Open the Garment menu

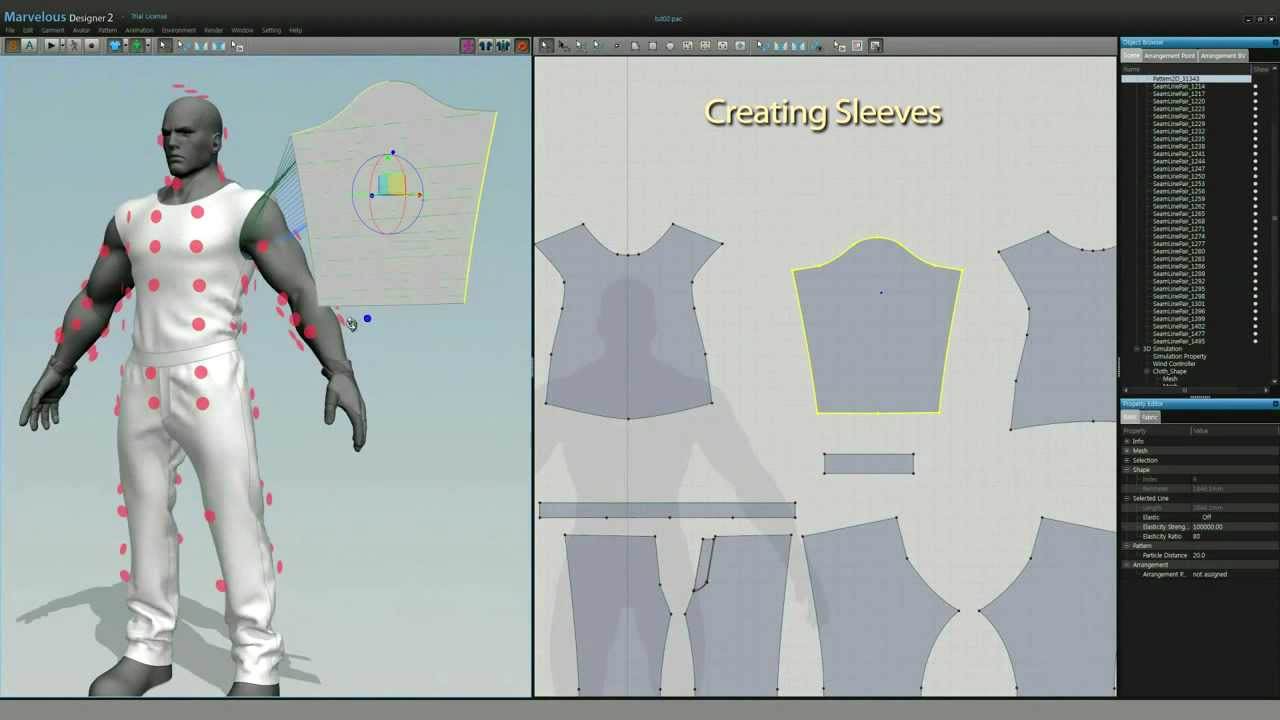52,30
